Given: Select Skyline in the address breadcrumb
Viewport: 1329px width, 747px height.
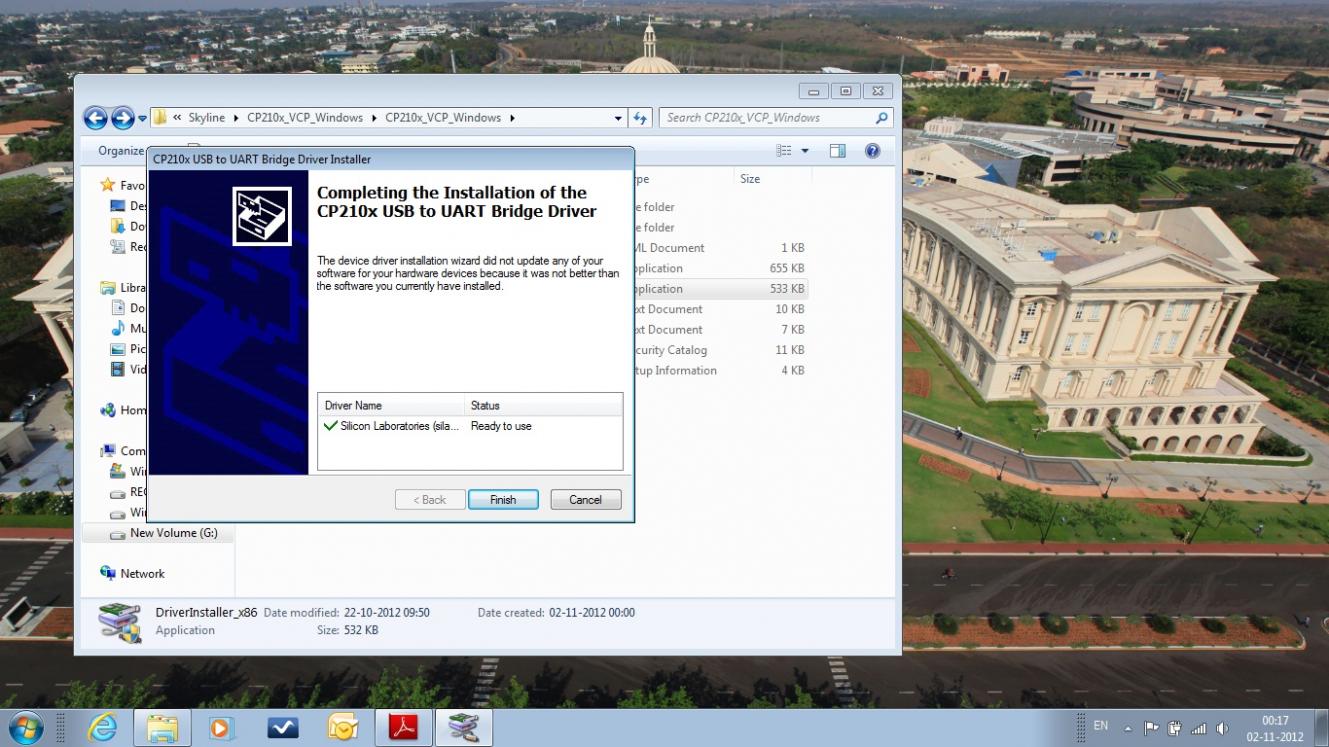Looking at the screenshot, I should (207, 118).
